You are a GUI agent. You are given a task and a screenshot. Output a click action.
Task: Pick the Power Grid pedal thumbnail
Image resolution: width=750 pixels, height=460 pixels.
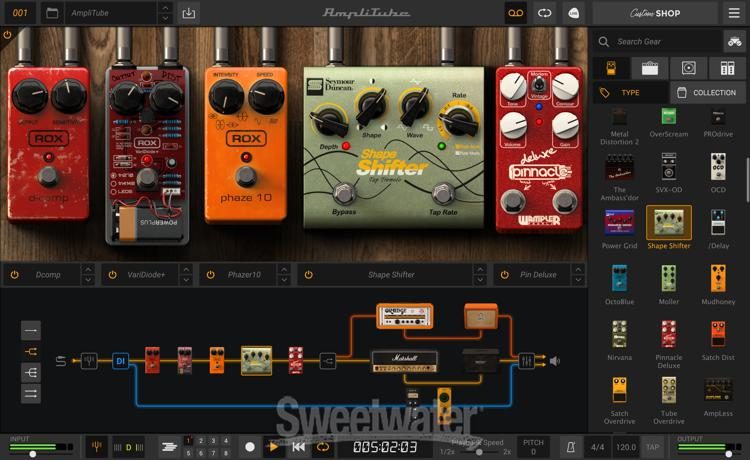click(619, 222)
